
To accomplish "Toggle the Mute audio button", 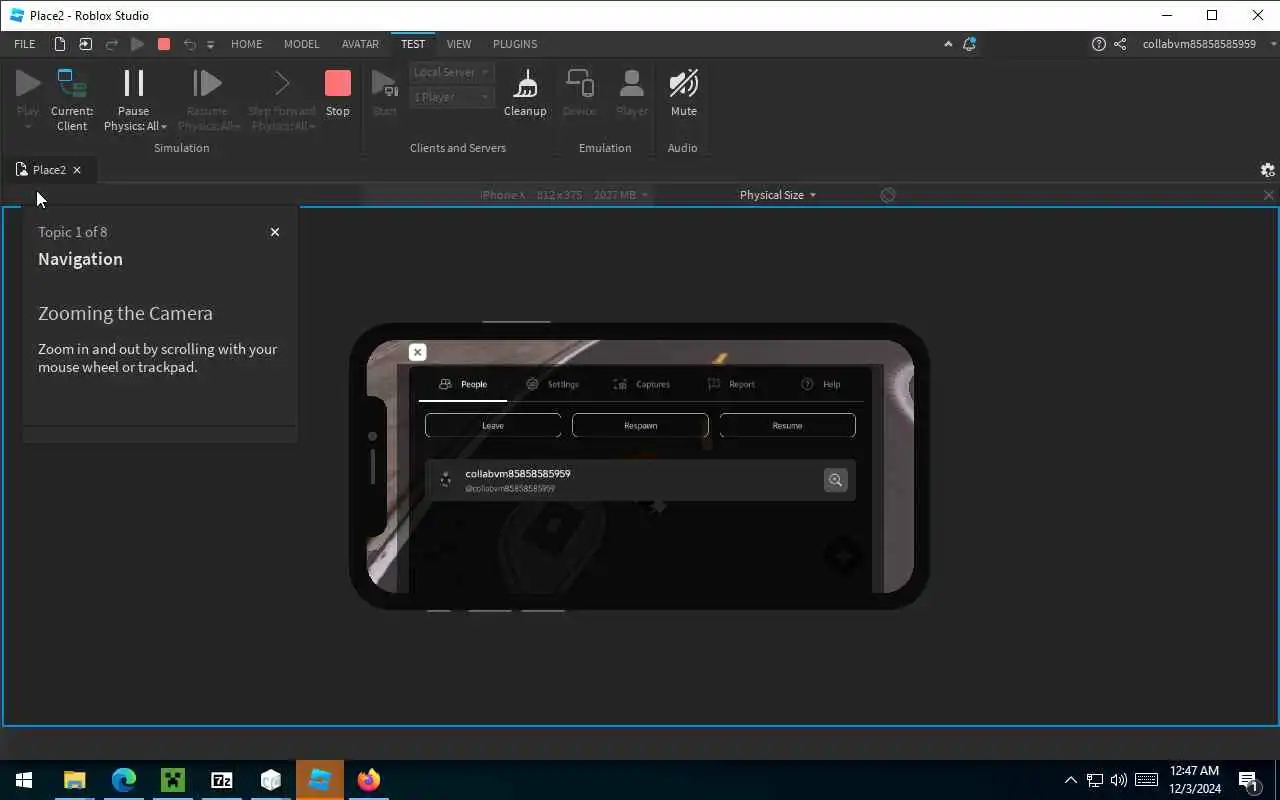I will point(684,93).
